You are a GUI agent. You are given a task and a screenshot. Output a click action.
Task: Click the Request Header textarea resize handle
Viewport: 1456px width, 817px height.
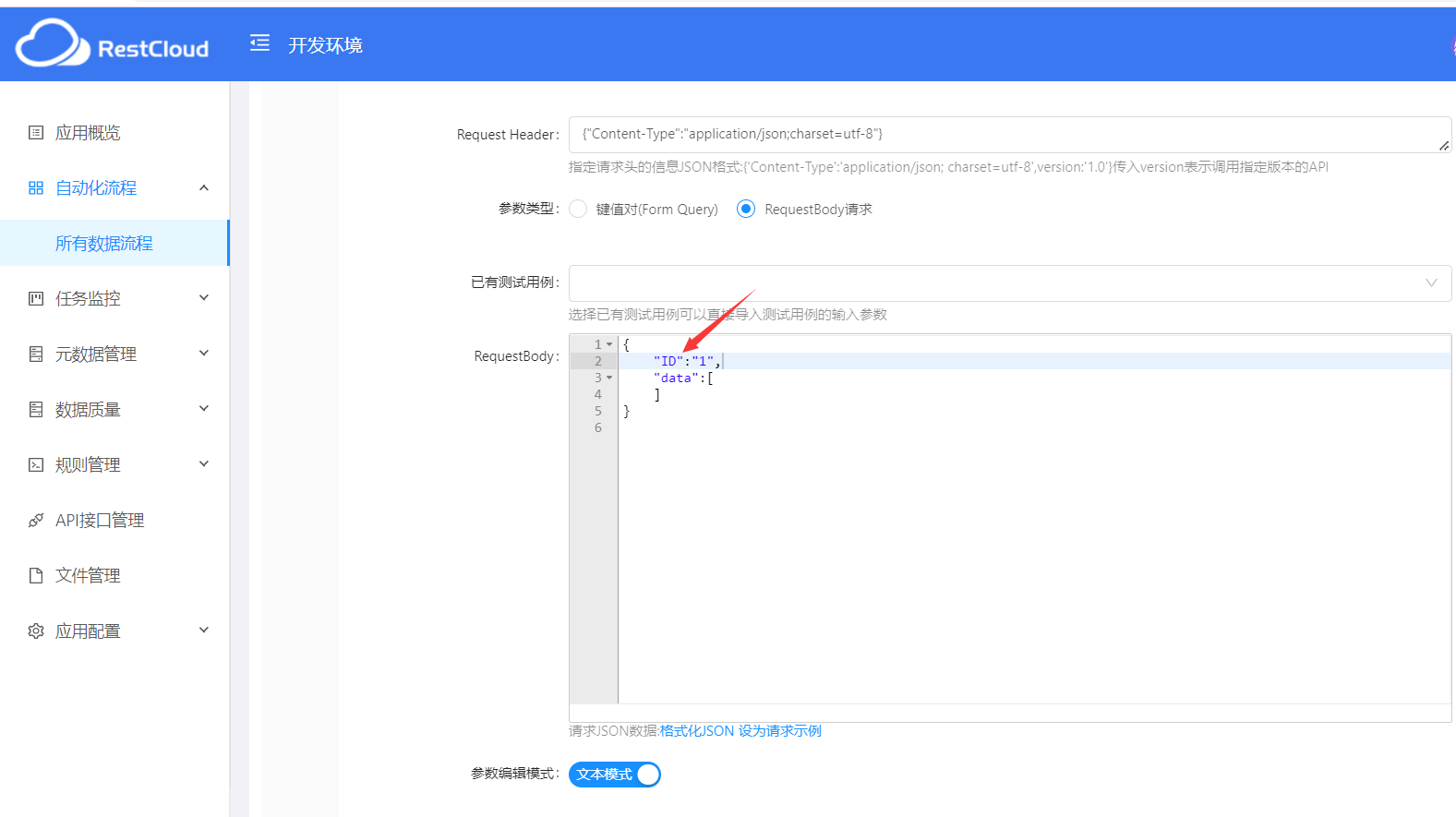1444,146
